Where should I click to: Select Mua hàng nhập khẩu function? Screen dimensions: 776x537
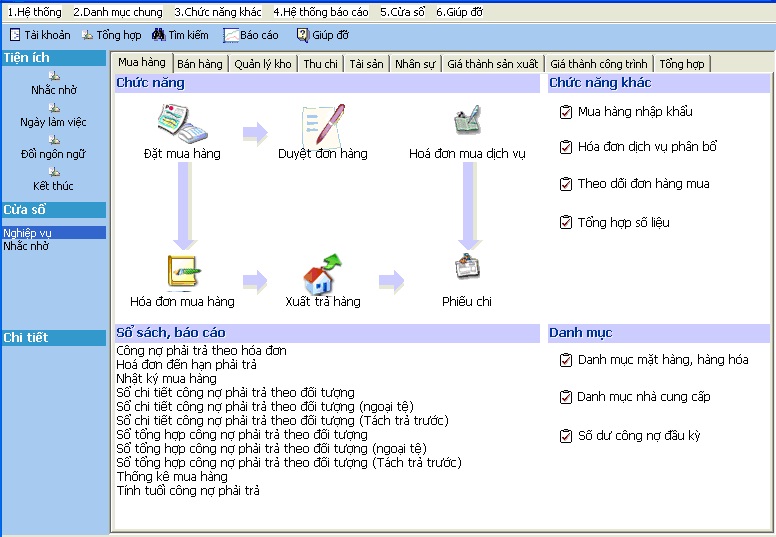pyautogui.click(x=634, y=112)
